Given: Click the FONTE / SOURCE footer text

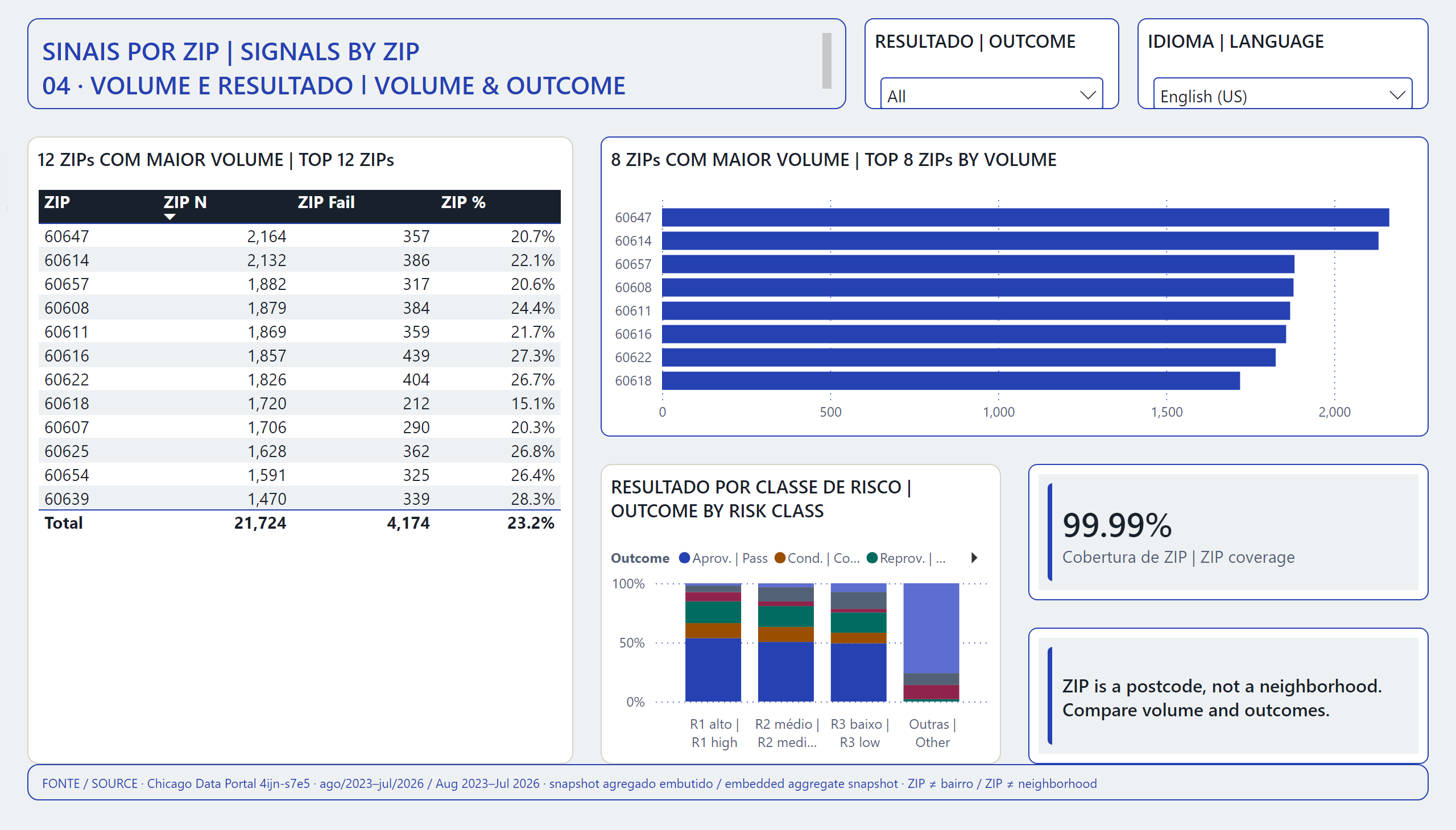Looking at the screenshot, I should click(x=569, y=783).
